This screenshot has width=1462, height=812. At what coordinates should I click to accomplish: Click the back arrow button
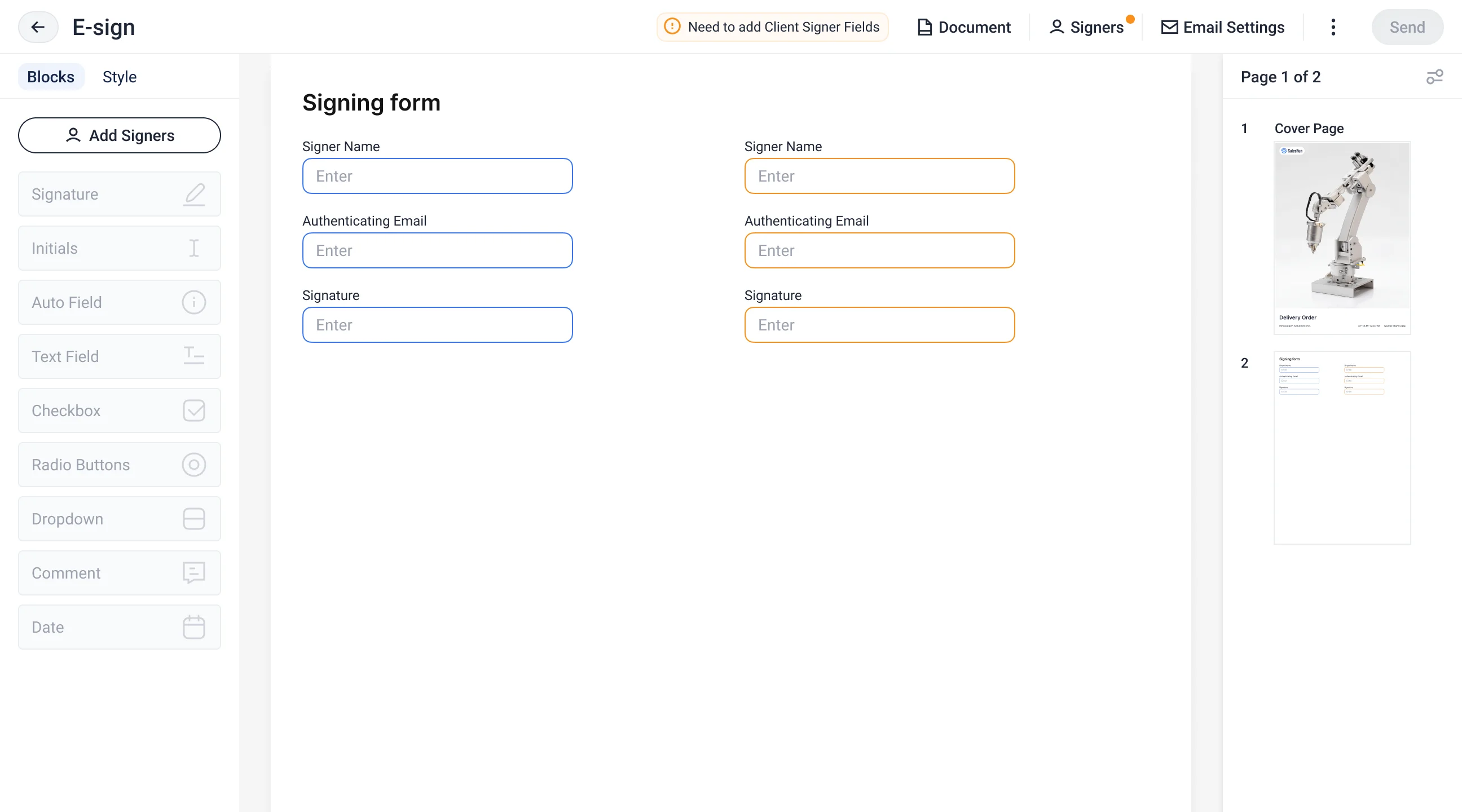click(x=37, y=27)
